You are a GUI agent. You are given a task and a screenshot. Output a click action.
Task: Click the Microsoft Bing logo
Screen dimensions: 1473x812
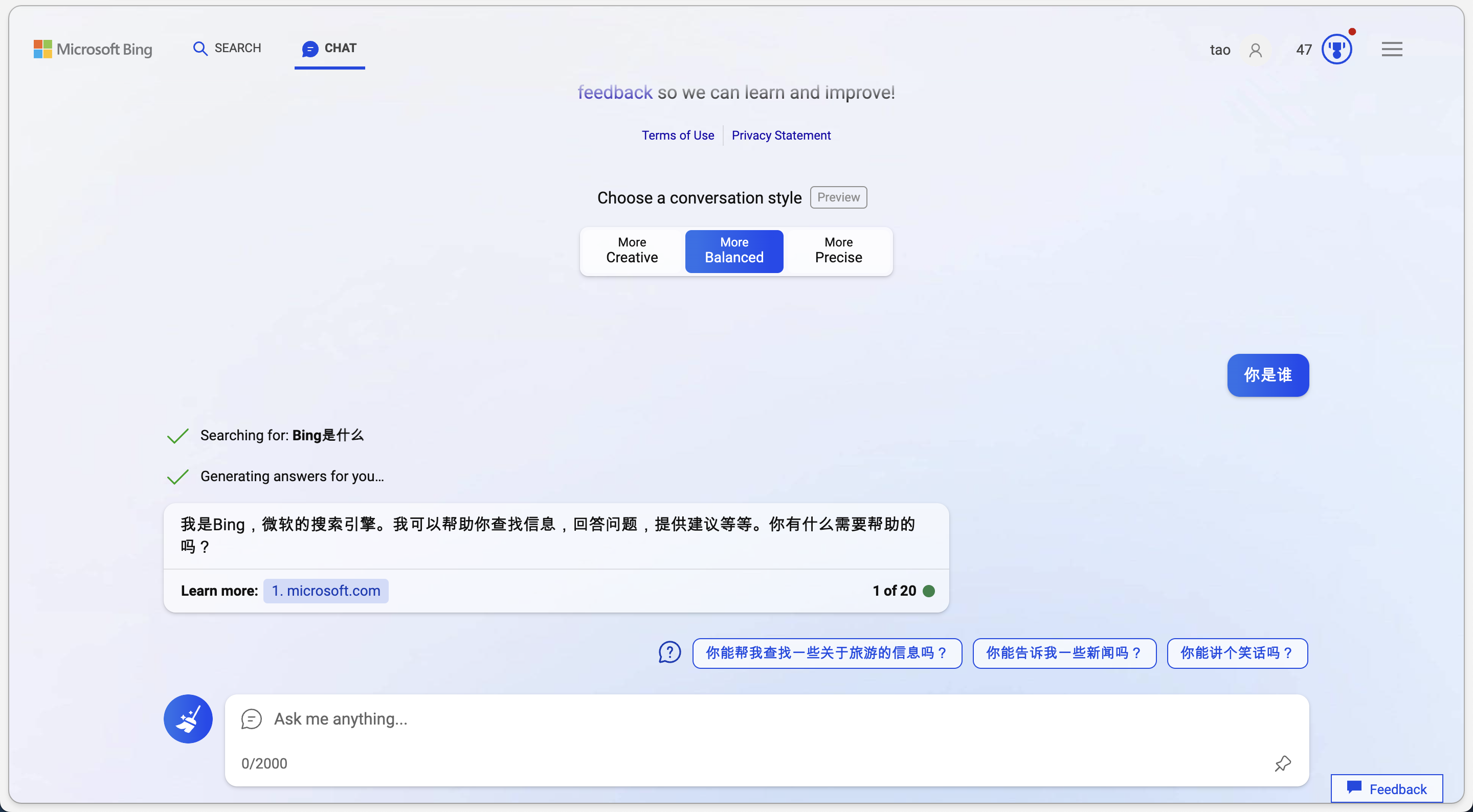tap(93, 49)
